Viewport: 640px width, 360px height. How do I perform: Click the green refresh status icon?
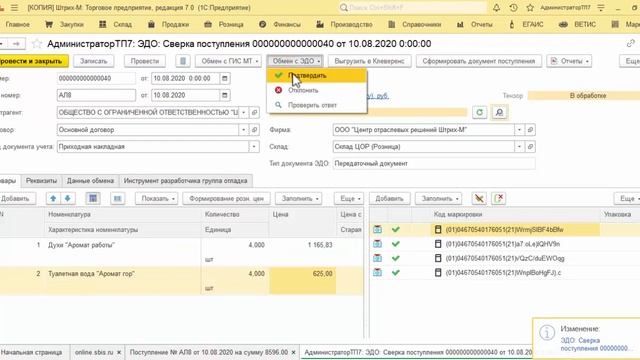480,112
